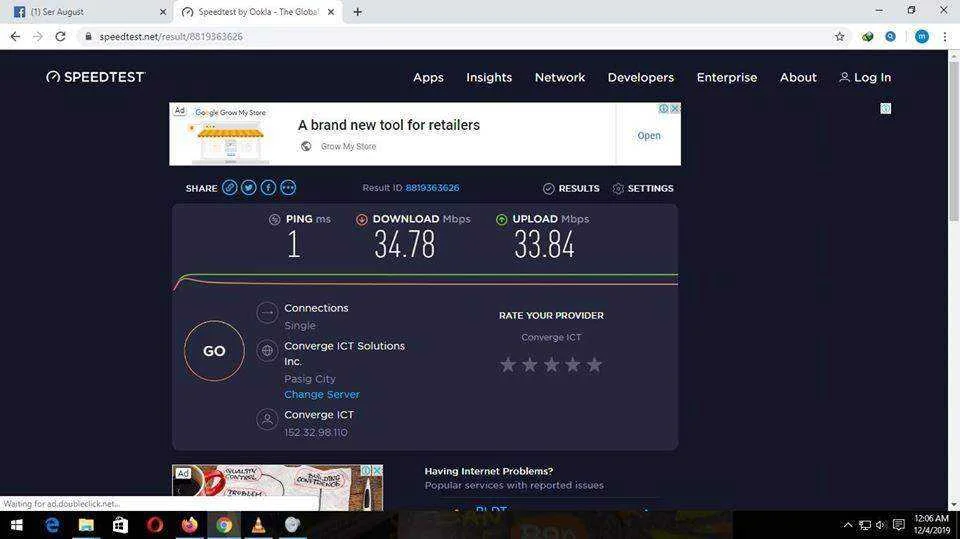Rate provider five stars
The image size is (960, 539).
coord(594,365)
